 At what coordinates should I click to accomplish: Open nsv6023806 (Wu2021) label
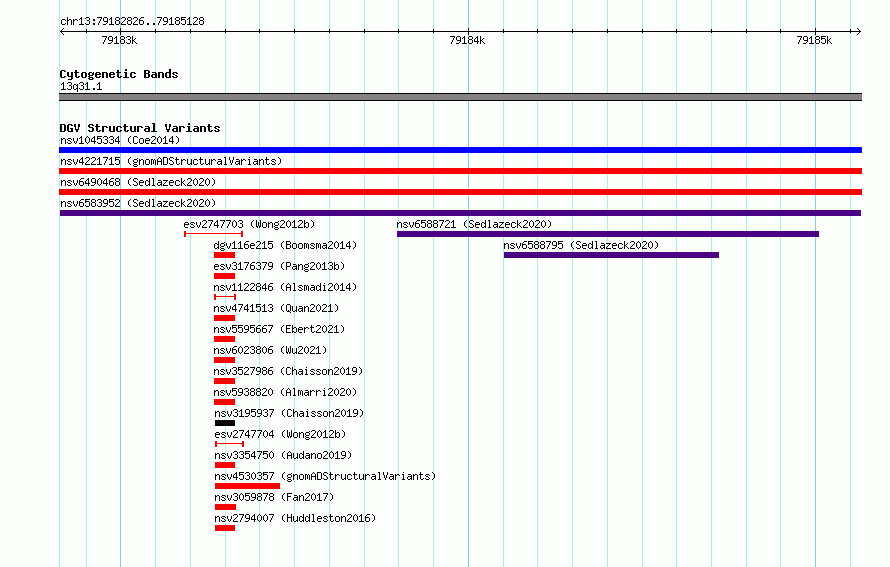[270, 350]
